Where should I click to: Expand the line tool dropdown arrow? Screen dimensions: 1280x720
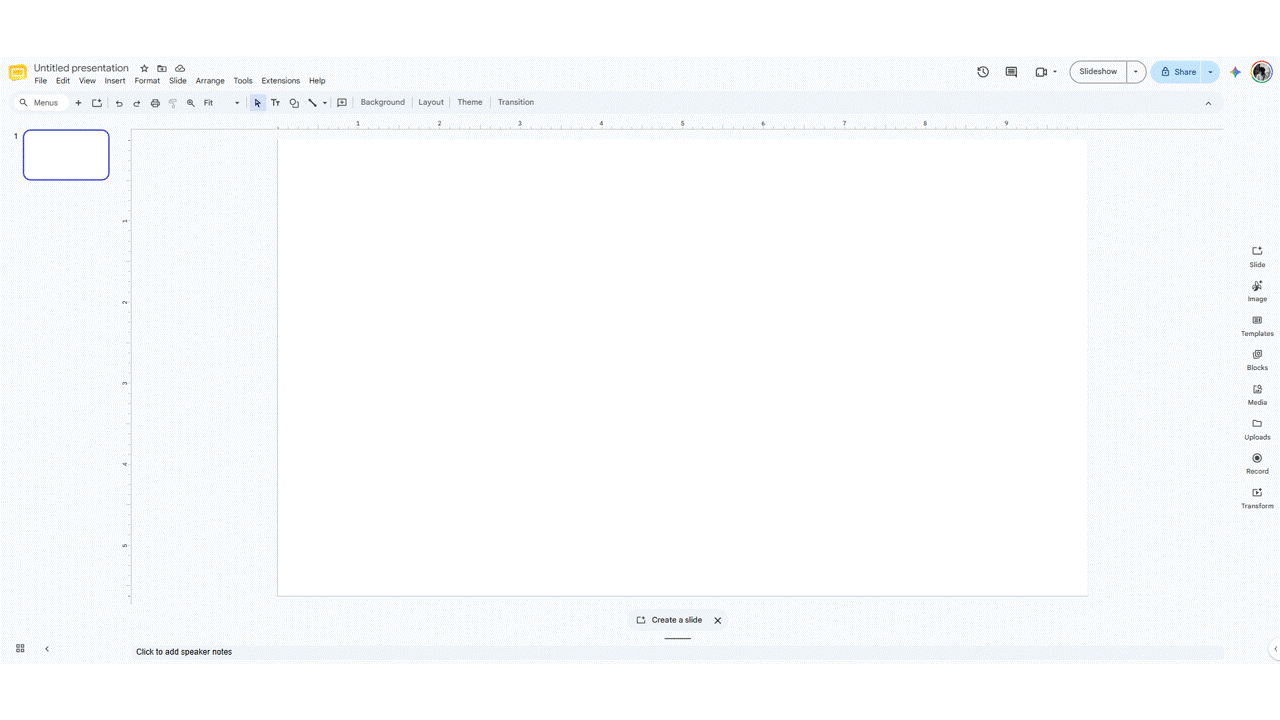tap(325, 103)
